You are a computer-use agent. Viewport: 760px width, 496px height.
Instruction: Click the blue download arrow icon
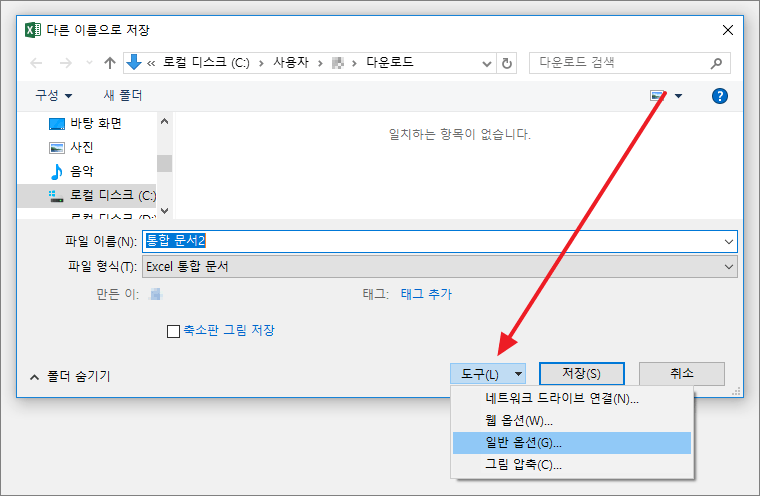(x=134, y=63)
